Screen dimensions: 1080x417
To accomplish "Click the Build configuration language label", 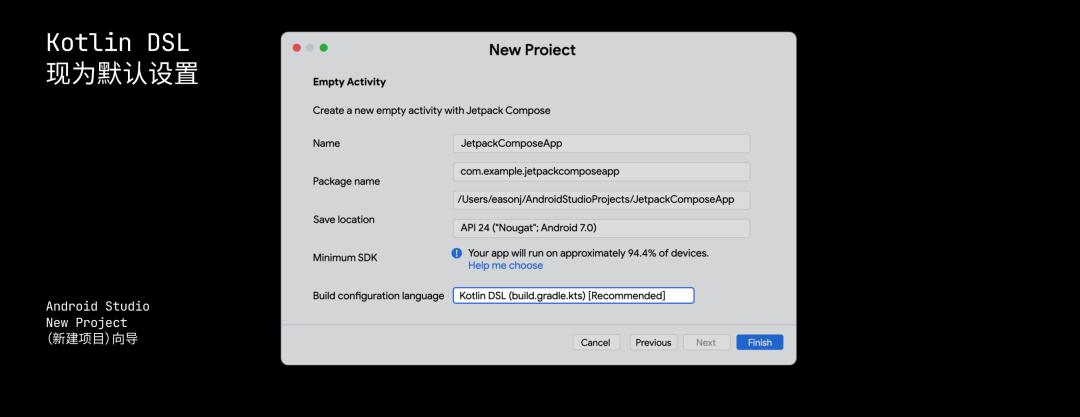I will [x=378, y=296].
